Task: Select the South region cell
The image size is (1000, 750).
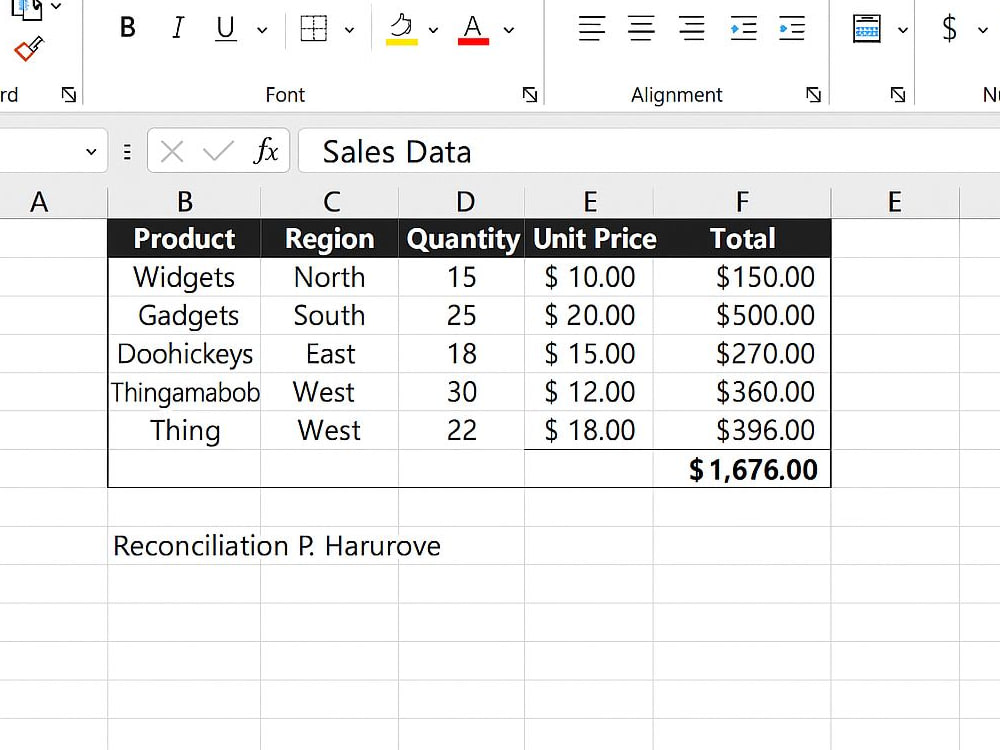Action: tap(330, 315)
